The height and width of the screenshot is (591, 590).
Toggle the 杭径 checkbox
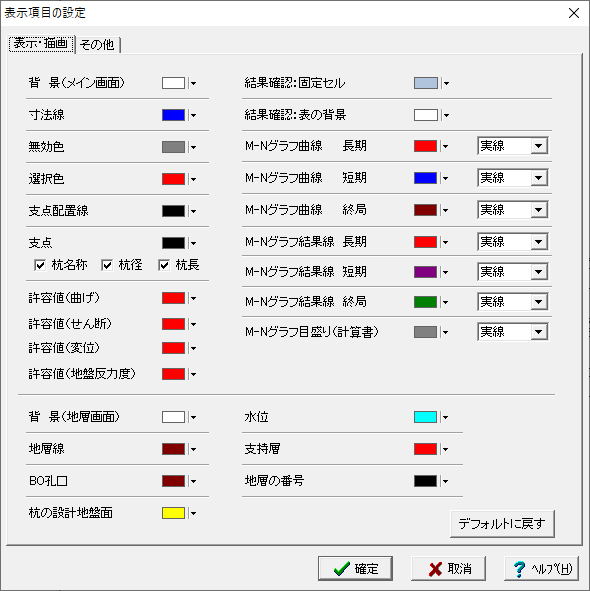pyautogui.click(x=107, y=265)
